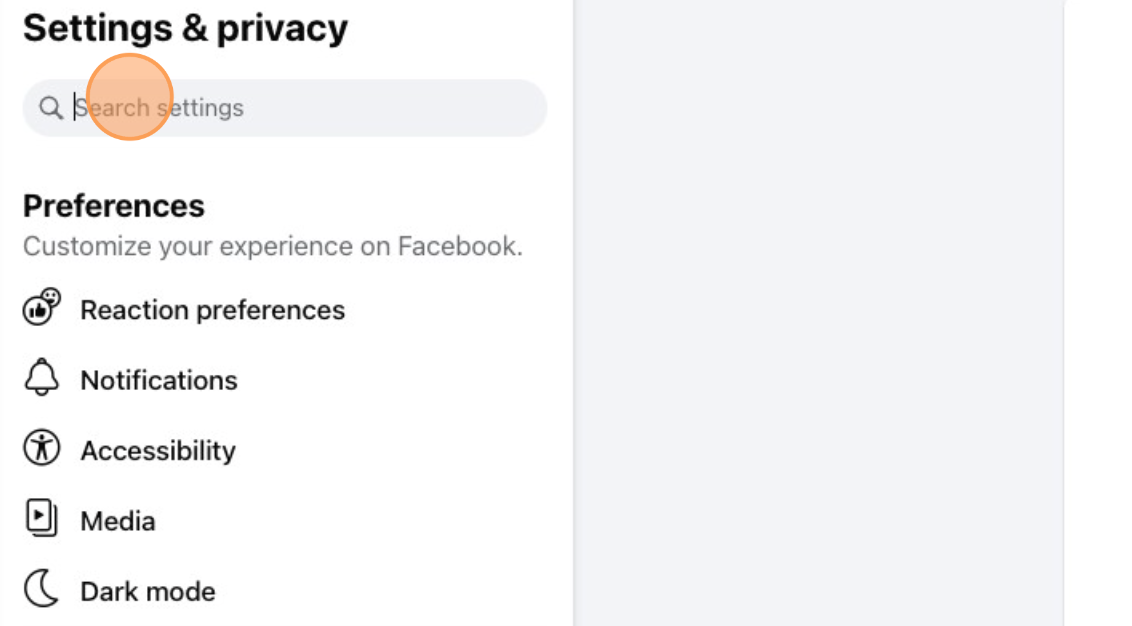Click the Reaction preferences emoji icon
Screen dimensions: 1132x626
[x=41, y=307]
